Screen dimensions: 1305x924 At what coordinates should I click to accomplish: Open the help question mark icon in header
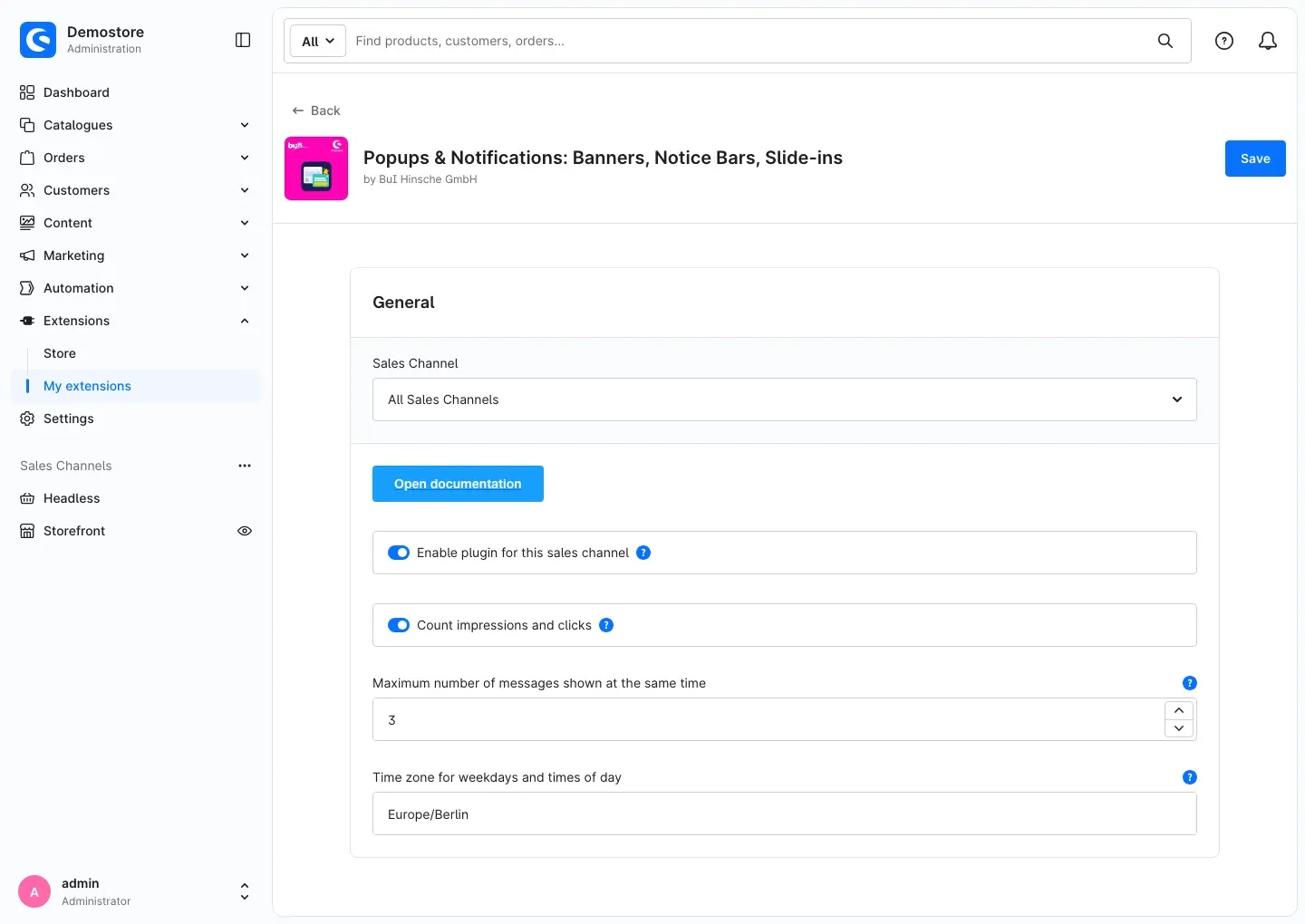click(1224, 41)
